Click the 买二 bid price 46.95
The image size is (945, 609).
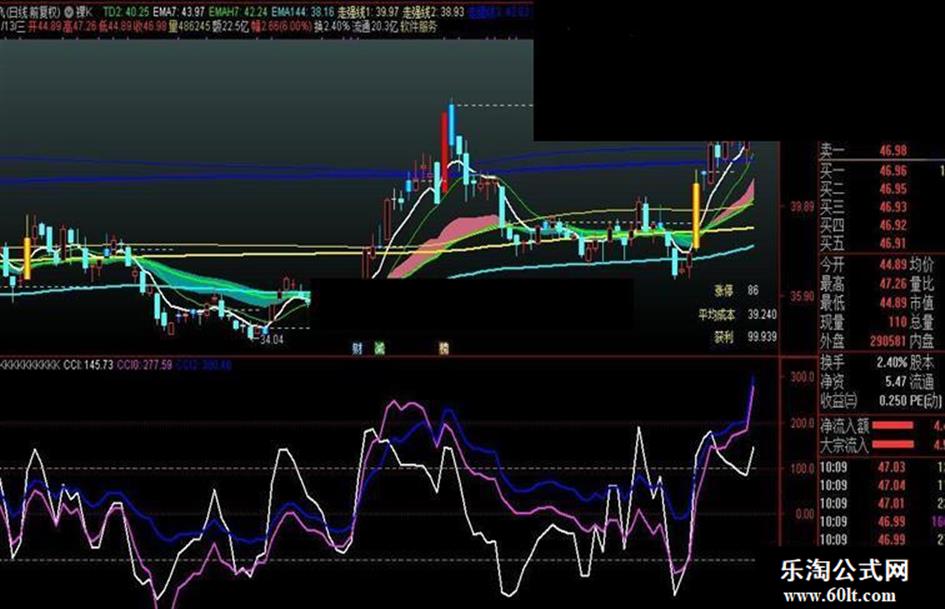click(893, 189)
